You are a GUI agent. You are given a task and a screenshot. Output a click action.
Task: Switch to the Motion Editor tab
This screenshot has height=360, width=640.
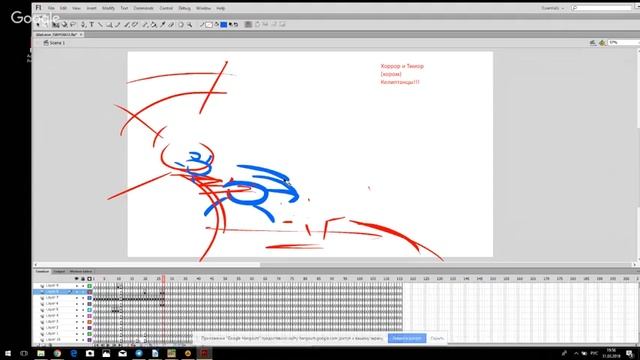tap(80, 271)
